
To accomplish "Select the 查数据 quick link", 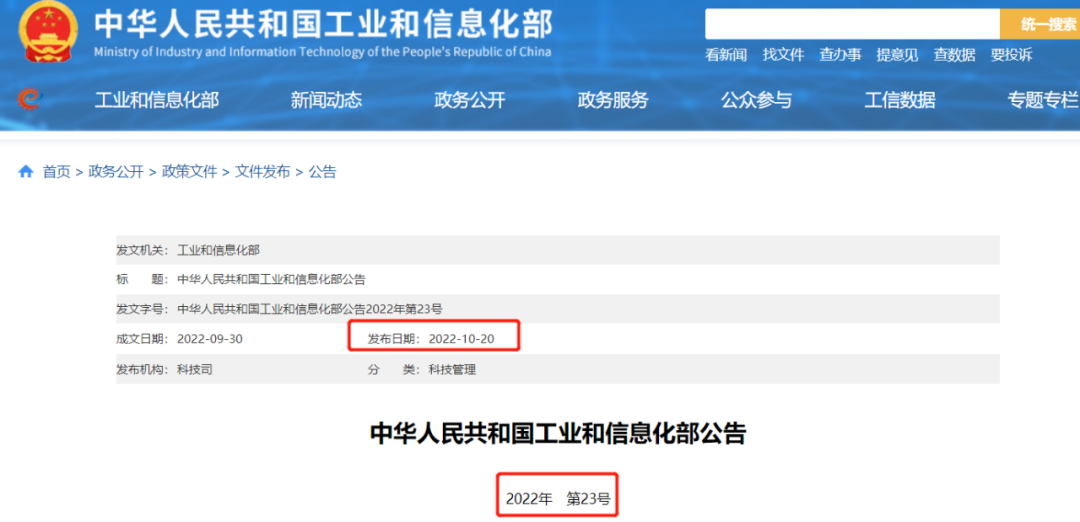I will (954, 55).
